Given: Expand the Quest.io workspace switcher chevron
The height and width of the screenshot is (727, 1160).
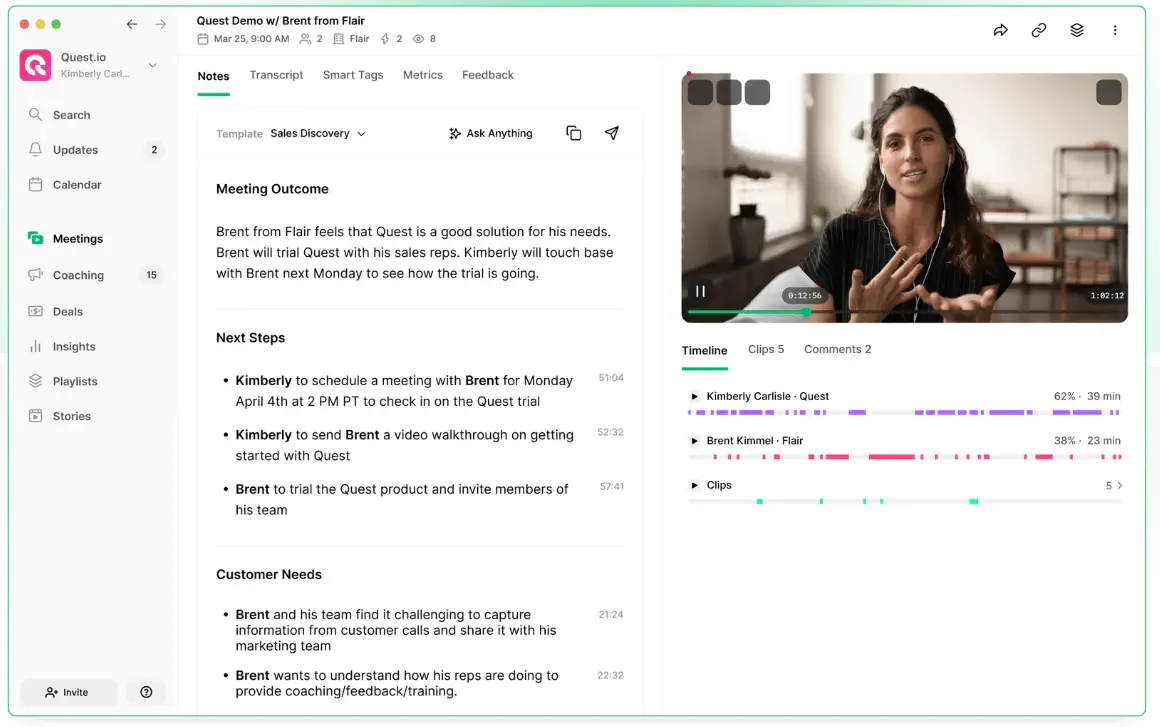Looking at the screenshot, I should coord(152,65).
